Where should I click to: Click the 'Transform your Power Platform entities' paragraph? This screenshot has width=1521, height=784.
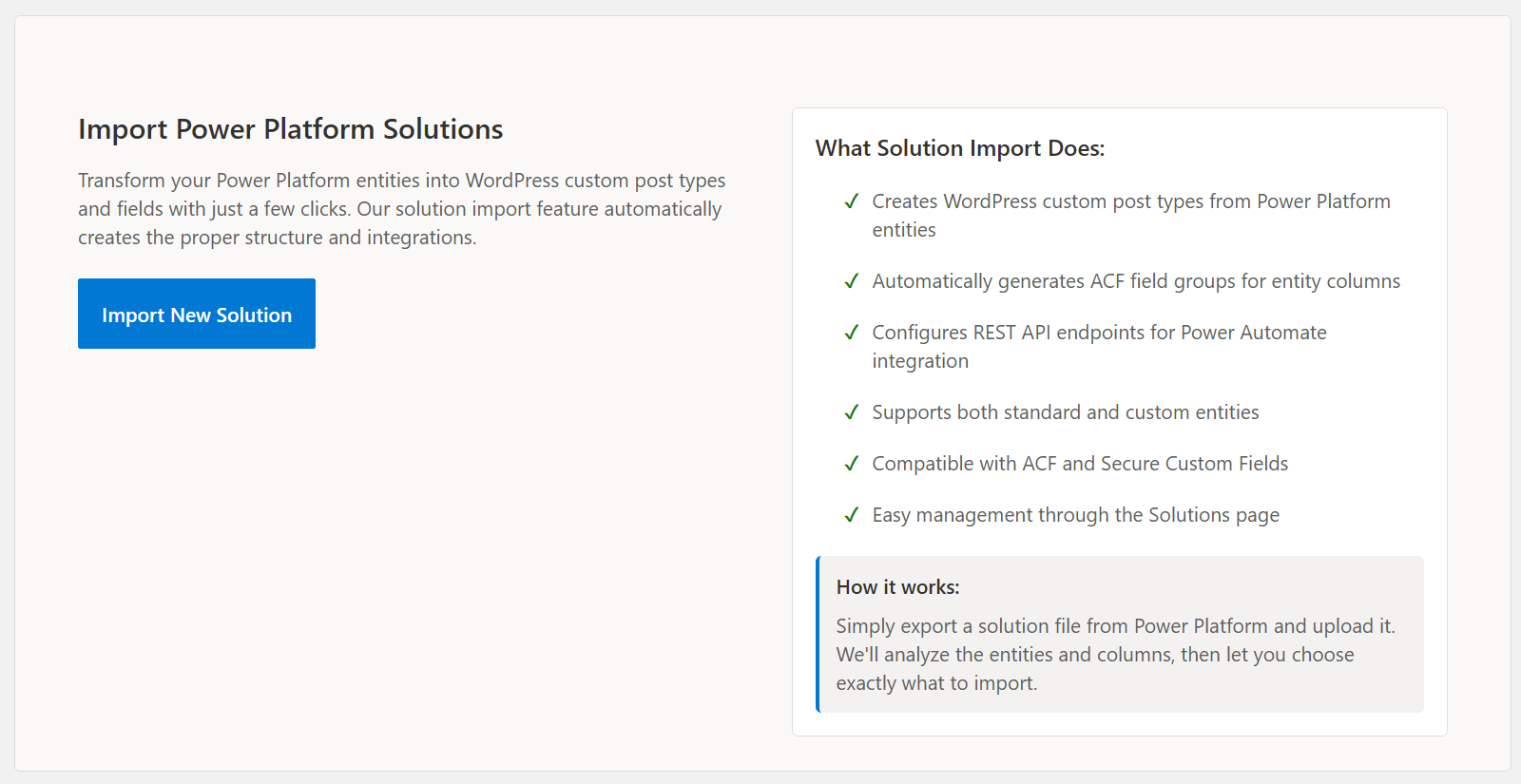401,209
